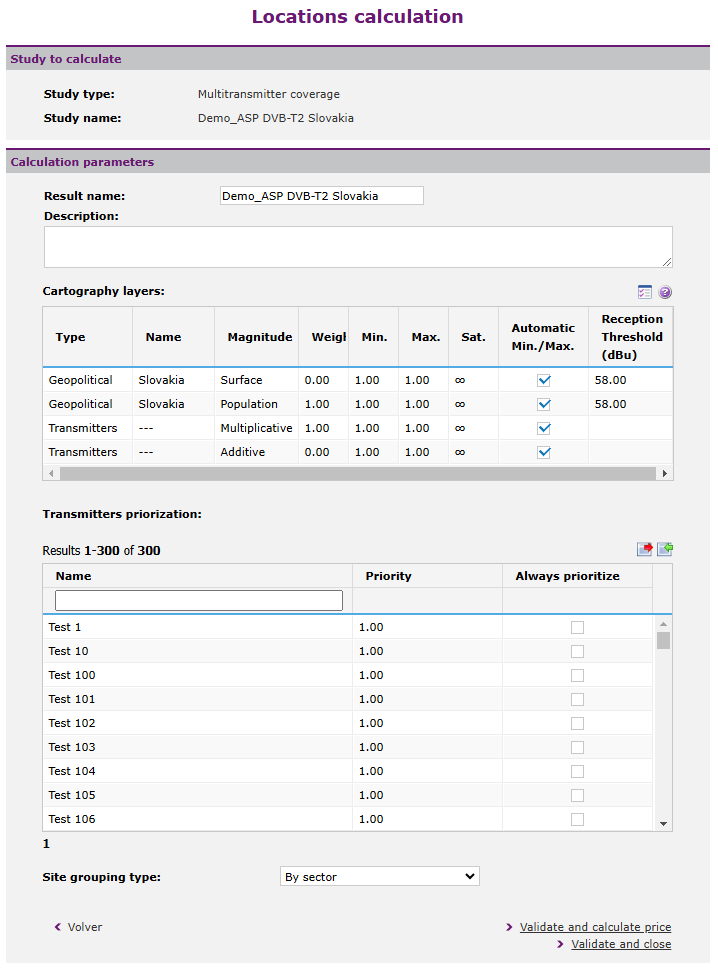This screenshot has height=970, width=718.
Task: Select the Test 104 transmitter row name
Action: click(x=72, y=771)
